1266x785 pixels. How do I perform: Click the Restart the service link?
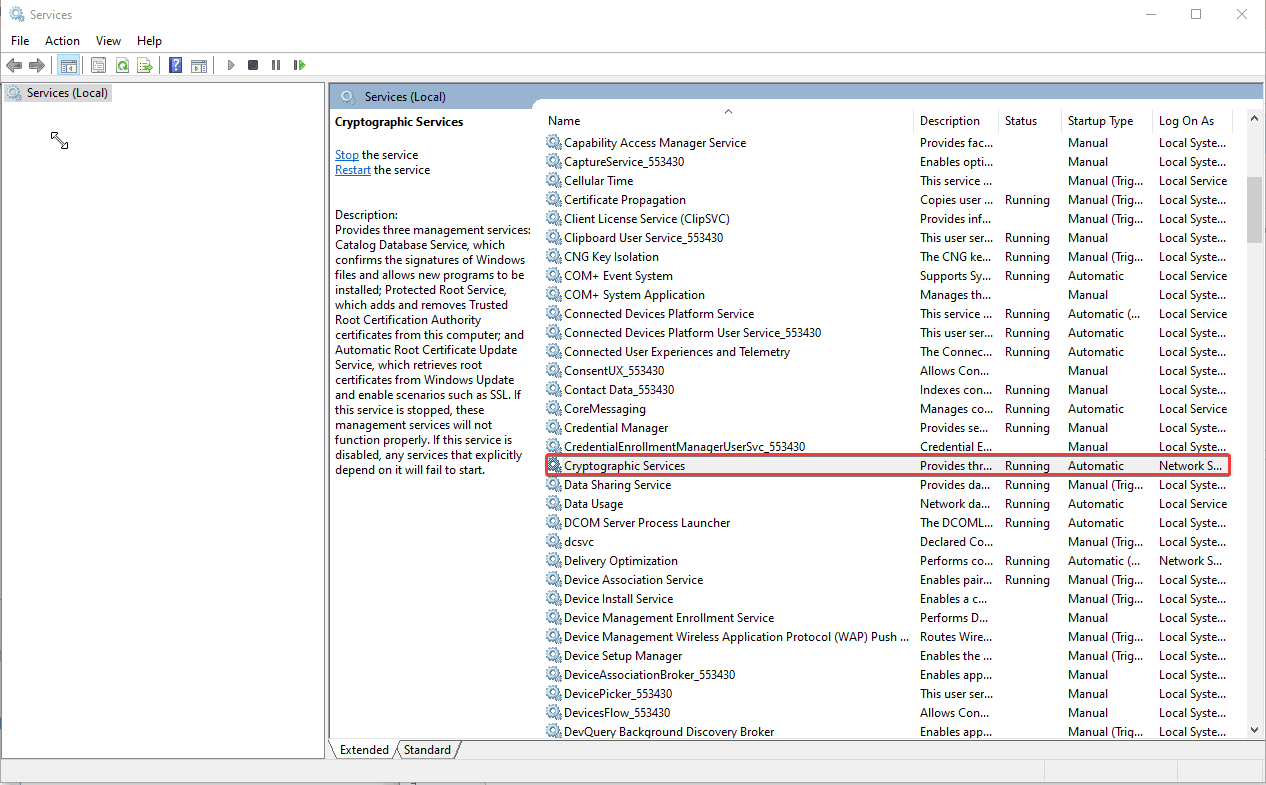[352, 170]
